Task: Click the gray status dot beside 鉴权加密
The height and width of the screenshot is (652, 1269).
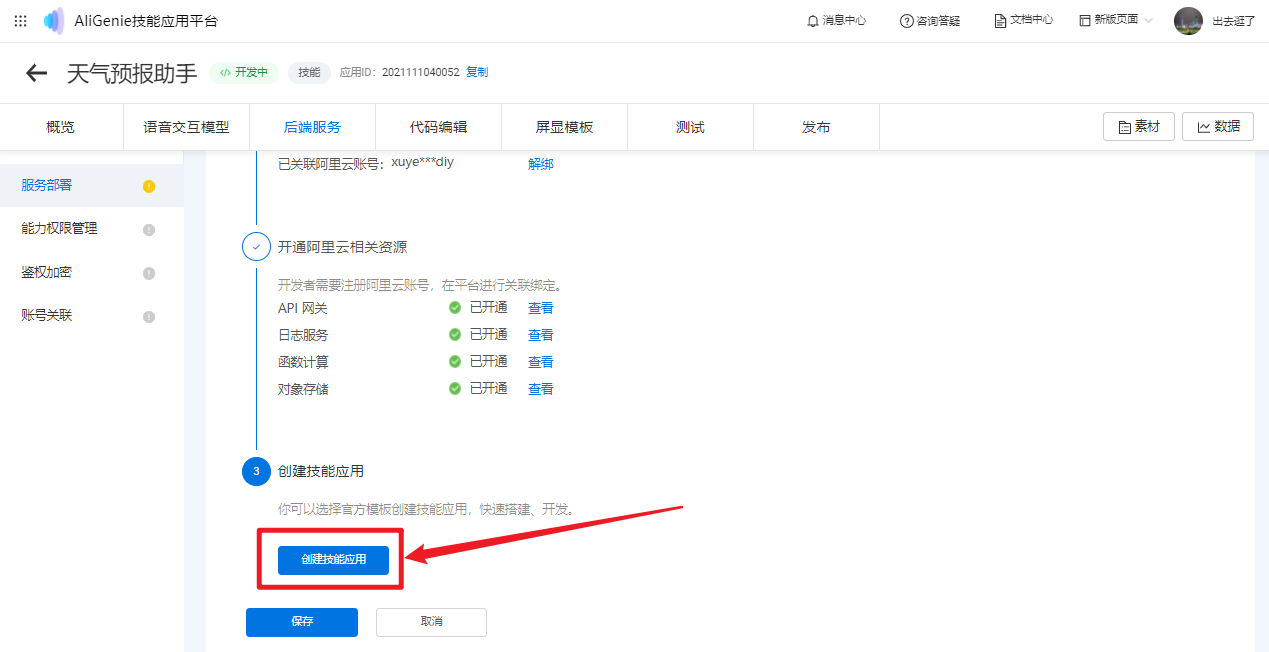Action: (149, 274)
